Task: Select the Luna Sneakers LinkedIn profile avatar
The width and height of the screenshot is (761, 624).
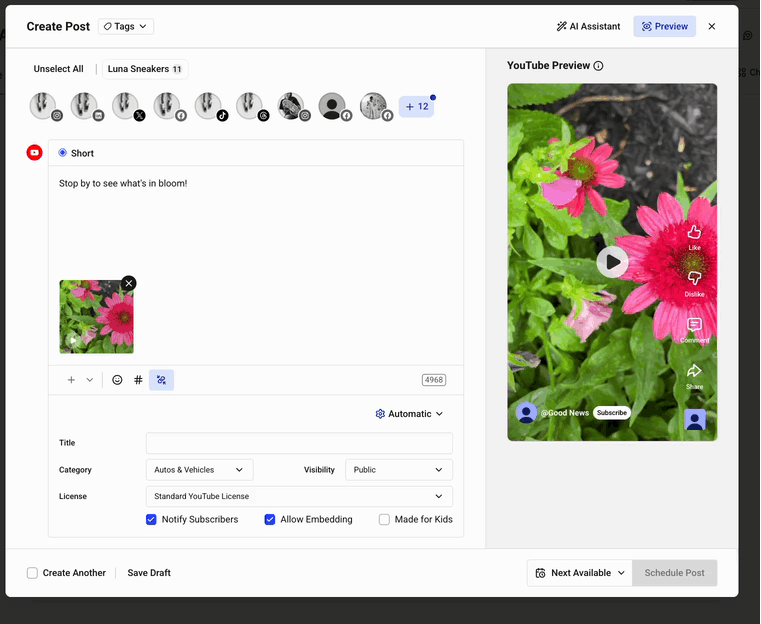Action: coord(85,106)
